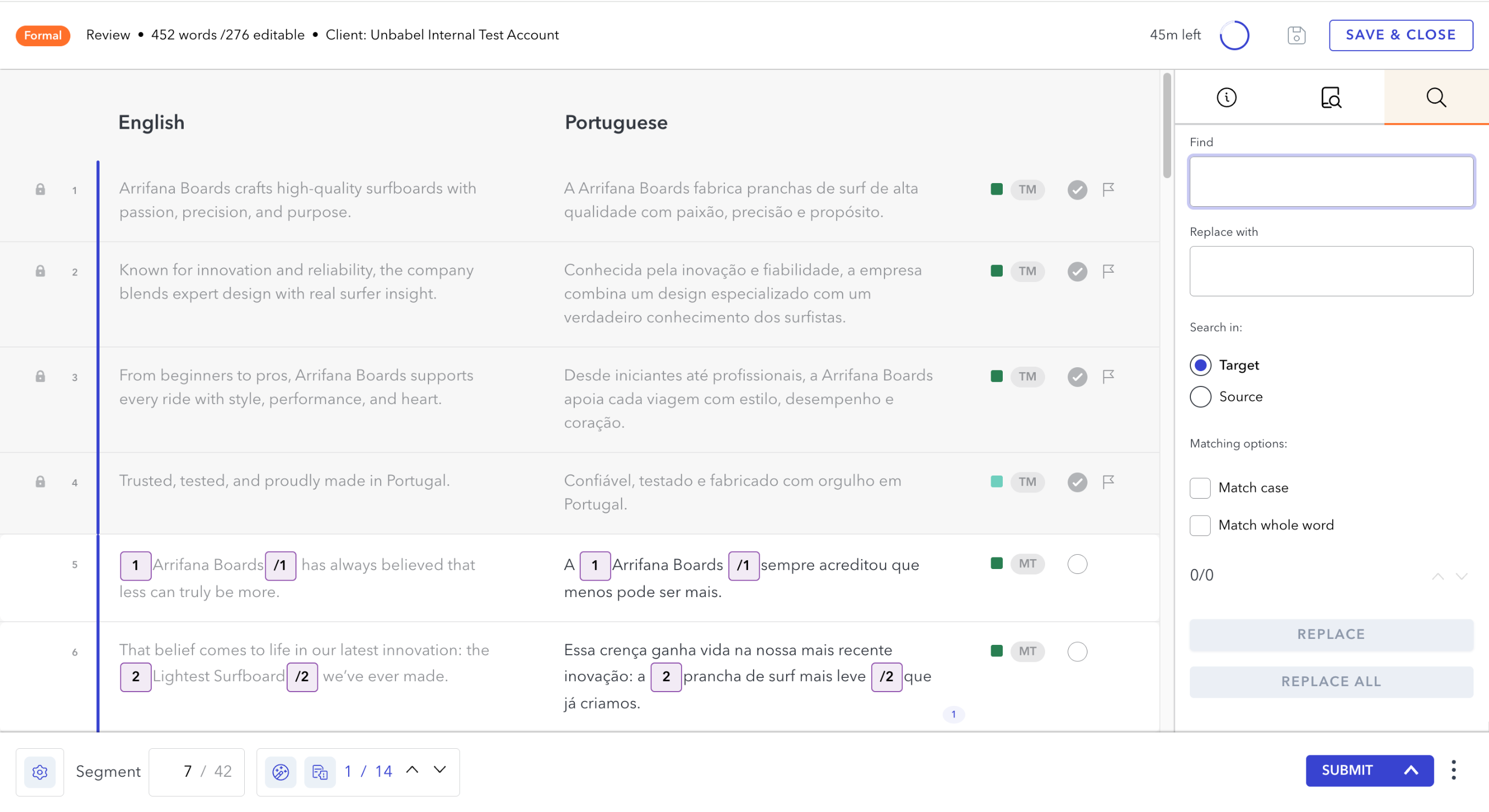Click the magnifier find-and-replace tab
The image size is (1489, 812).
click(1436, 97)
